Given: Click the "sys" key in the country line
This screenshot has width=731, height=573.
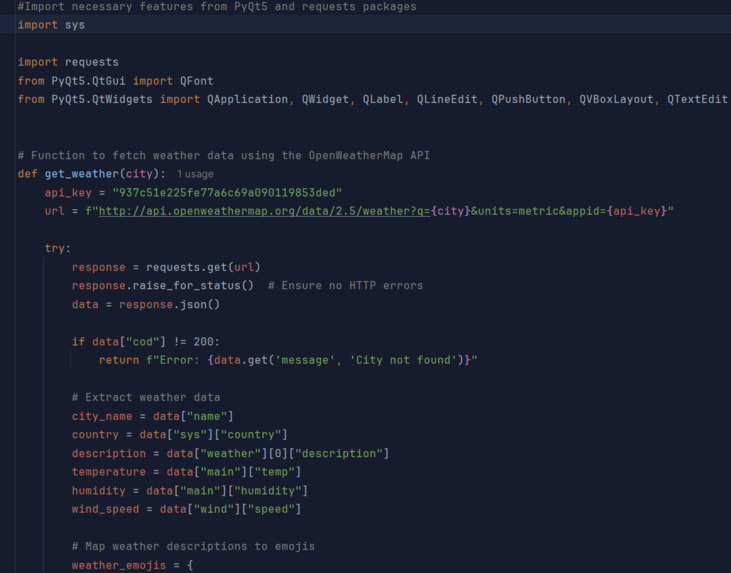Looking at the screenshot, I should [190, 435].
